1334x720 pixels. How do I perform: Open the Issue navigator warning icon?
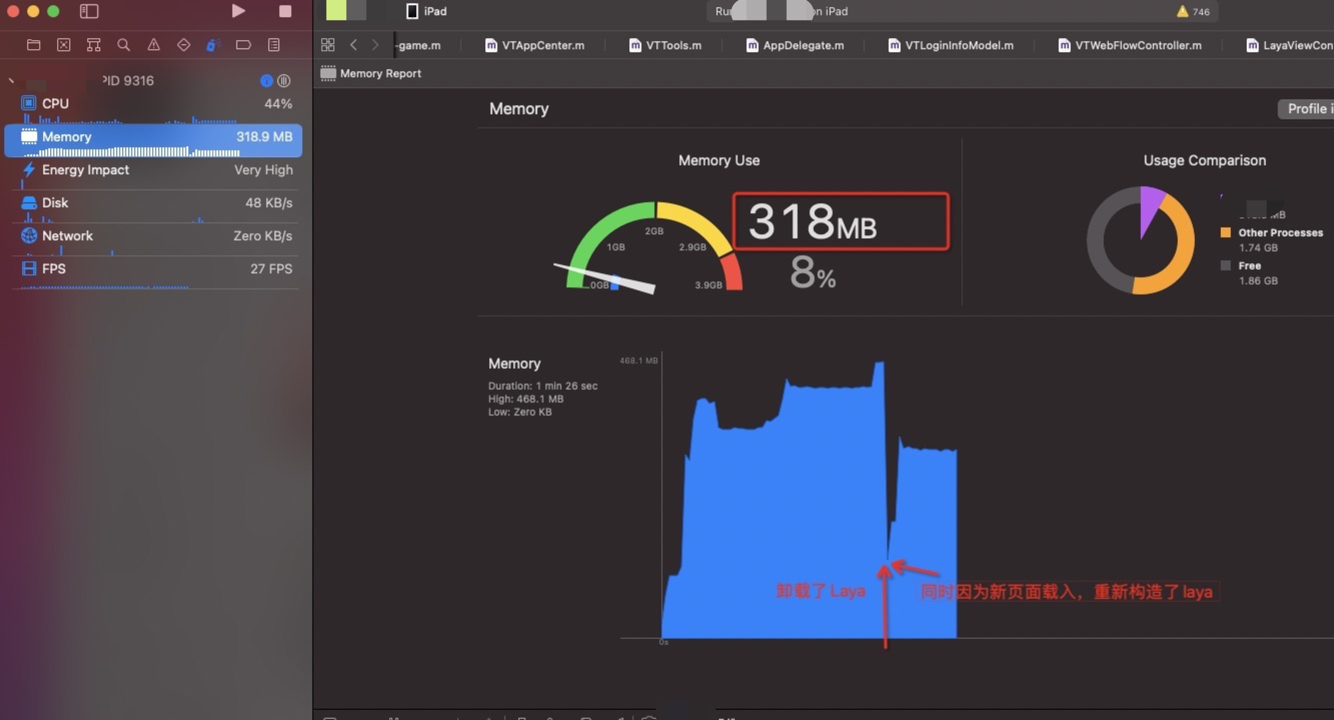(153, 45)
